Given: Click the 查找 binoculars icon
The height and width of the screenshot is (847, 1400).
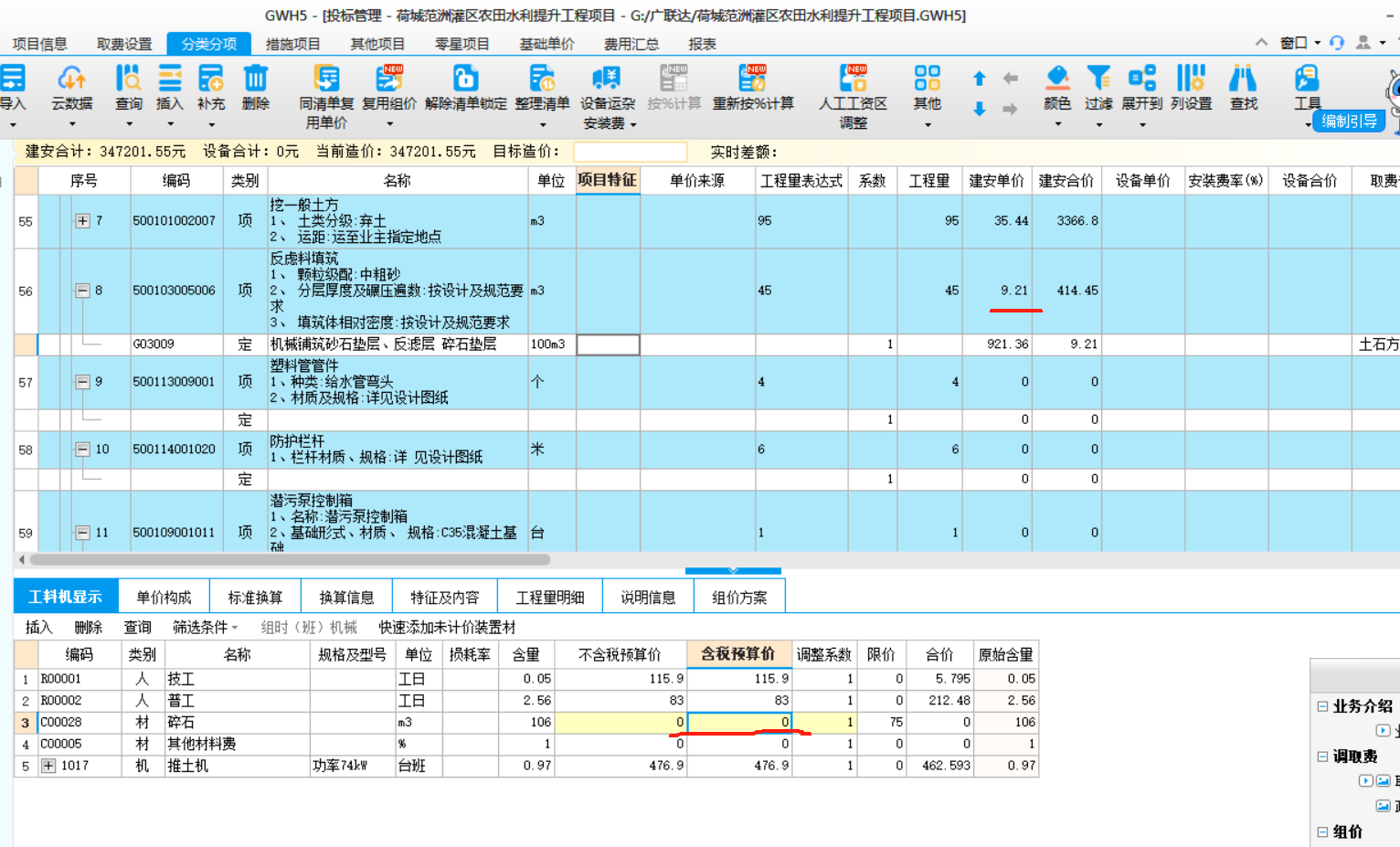Looking at the screenshot, I should 1243,79.
